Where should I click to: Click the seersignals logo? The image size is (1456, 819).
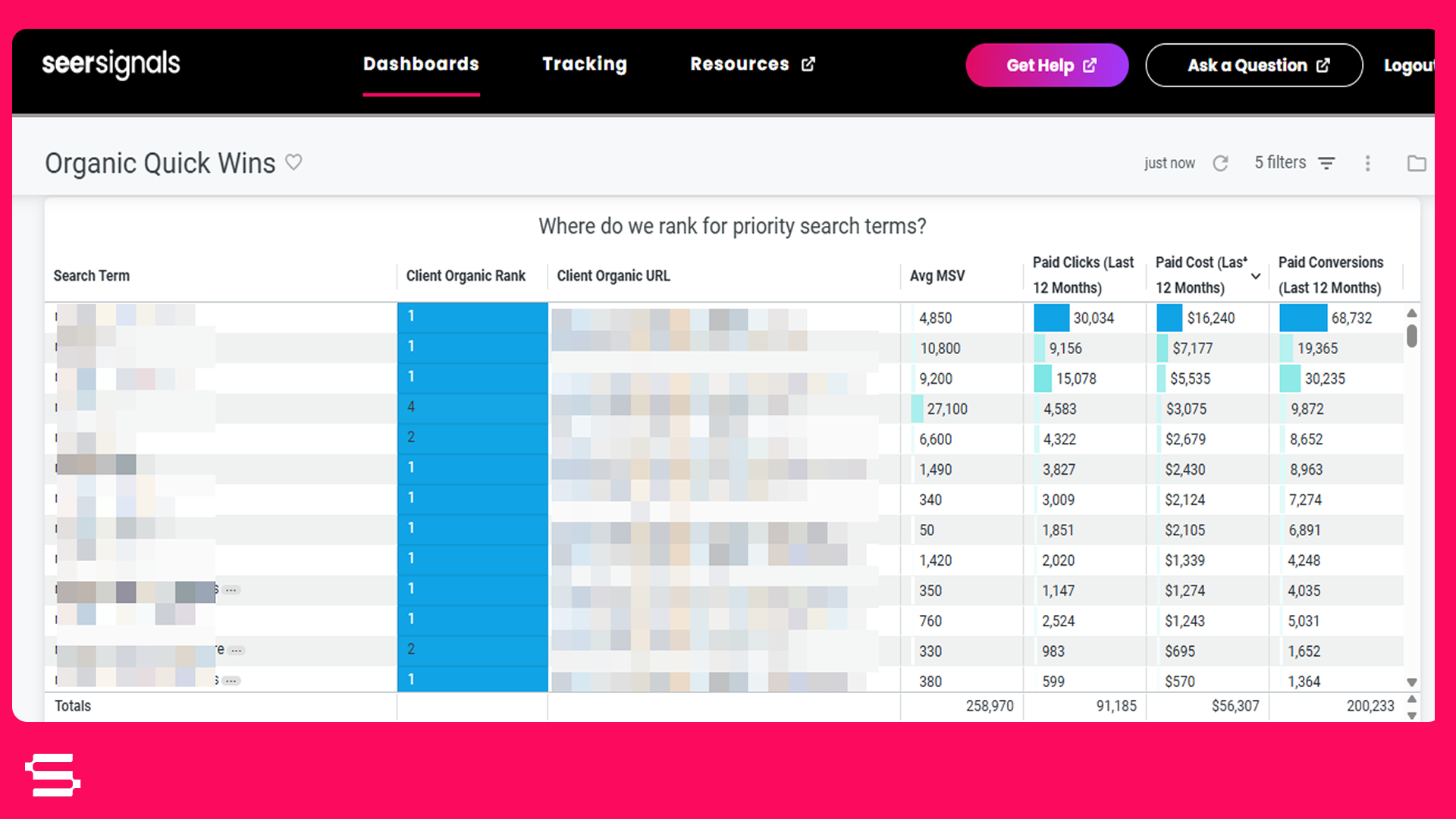tap(111, 64)
